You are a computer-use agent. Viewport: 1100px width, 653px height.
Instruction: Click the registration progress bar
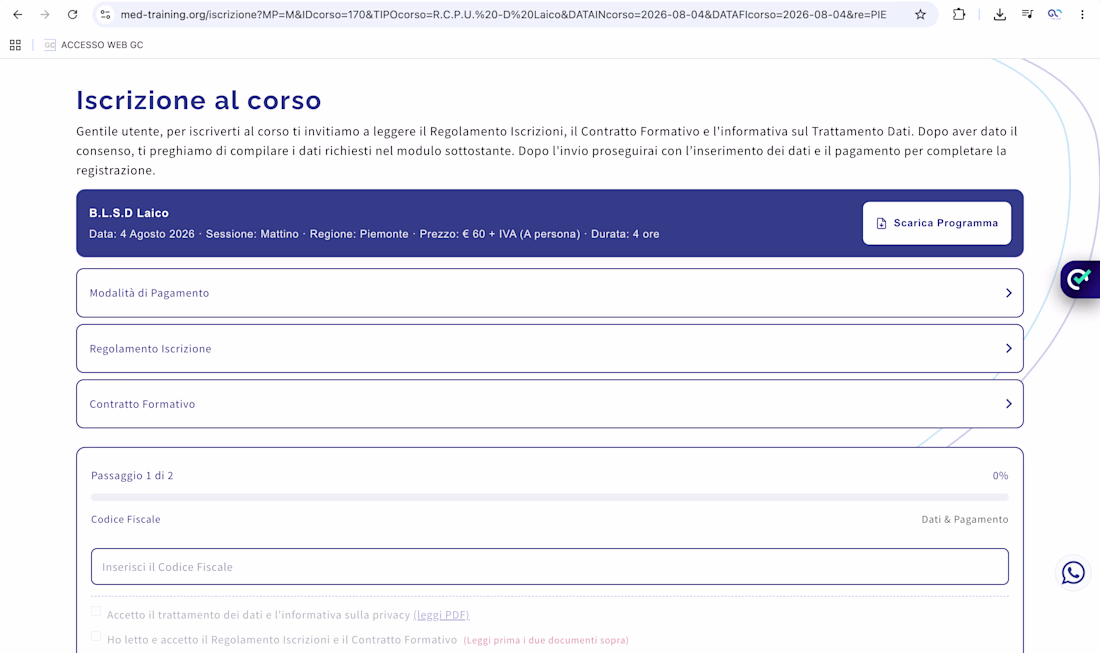point(549,497)
